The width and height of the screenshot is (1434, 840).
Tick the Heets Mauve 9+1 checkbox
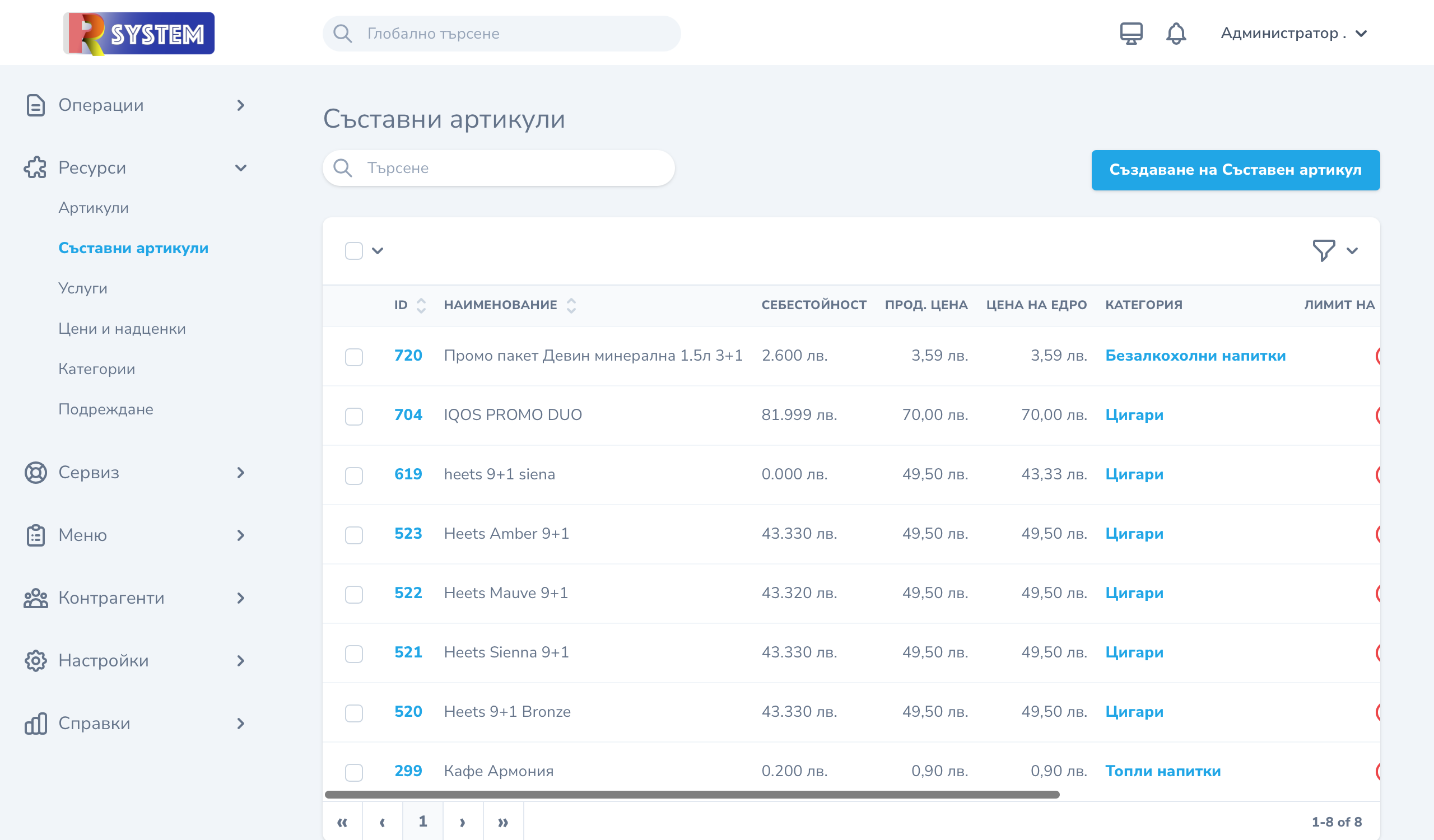point(353,594)
